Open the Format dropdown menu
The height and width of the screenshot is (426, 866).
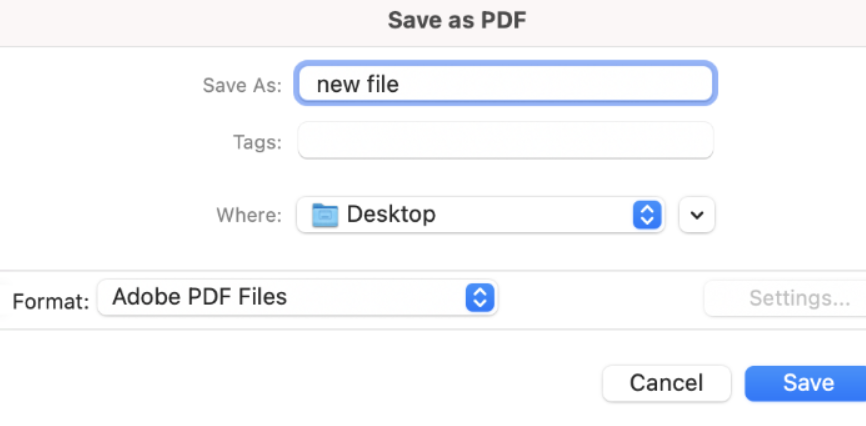[x=298, y=298]
